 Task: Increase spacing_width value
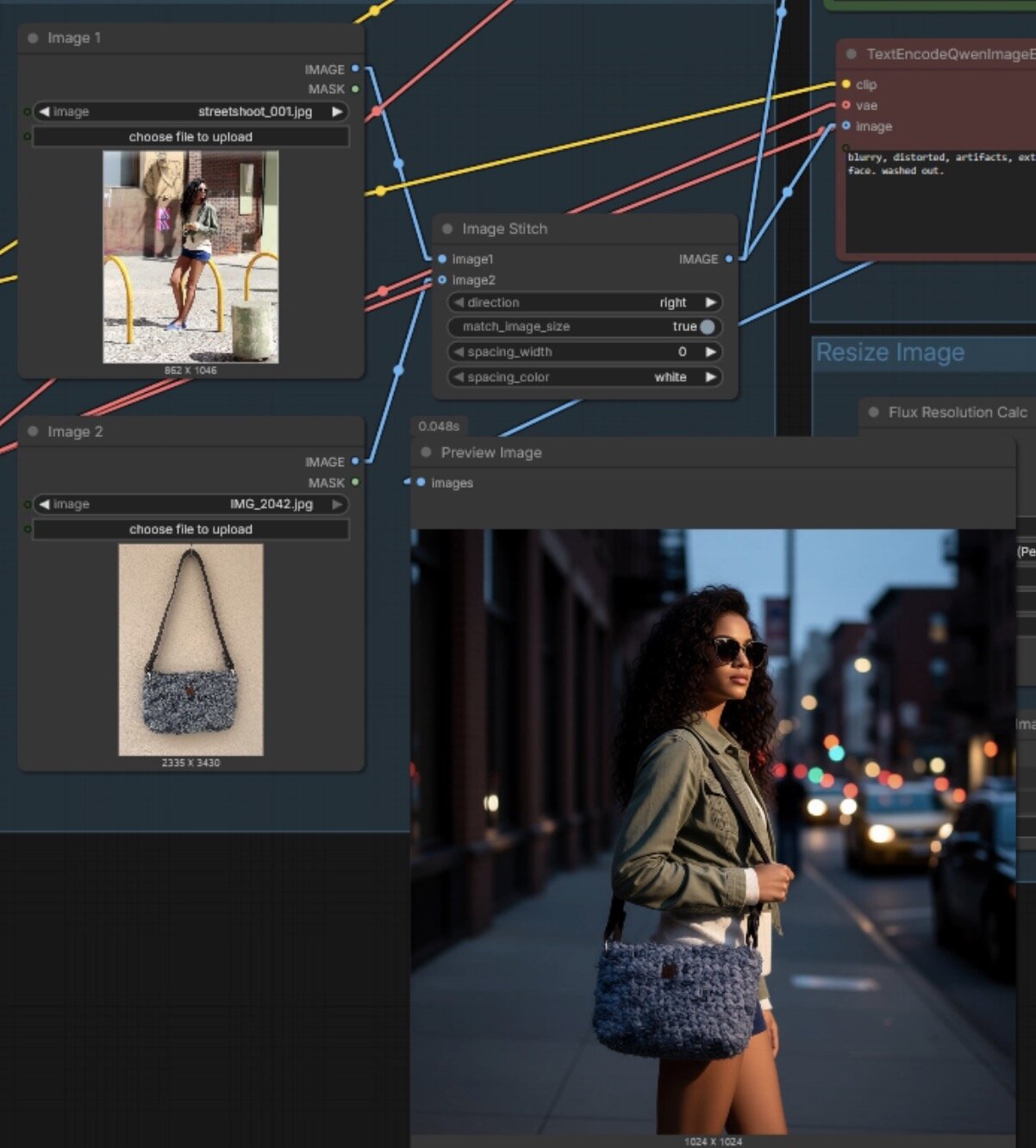(x=710, y=352)
